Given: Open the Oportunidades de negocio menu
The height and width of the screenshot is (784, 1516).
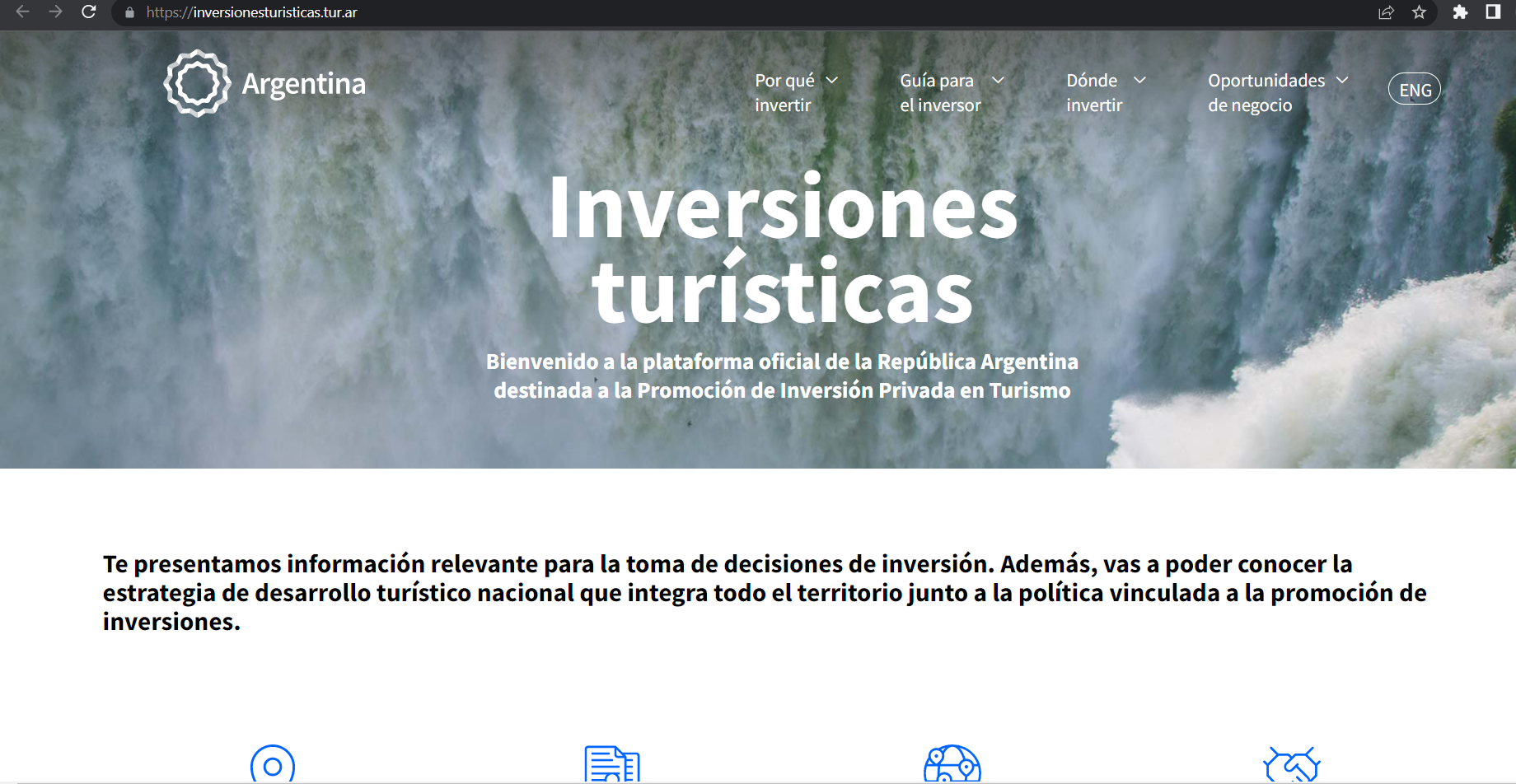Looking at the screenshot, I should [x=1266, y=92].
